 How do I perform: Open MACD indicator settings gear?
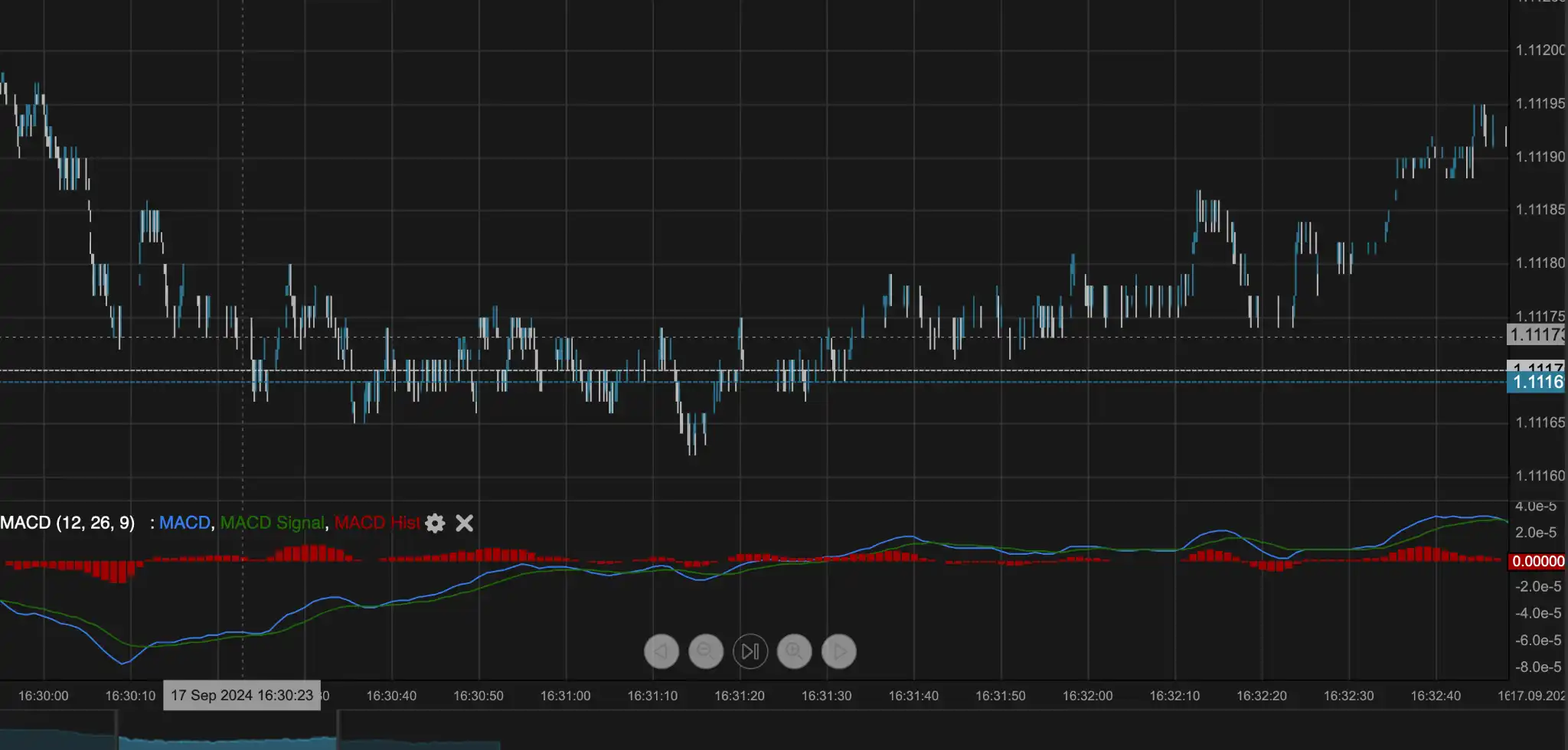[x=435, y=523]
